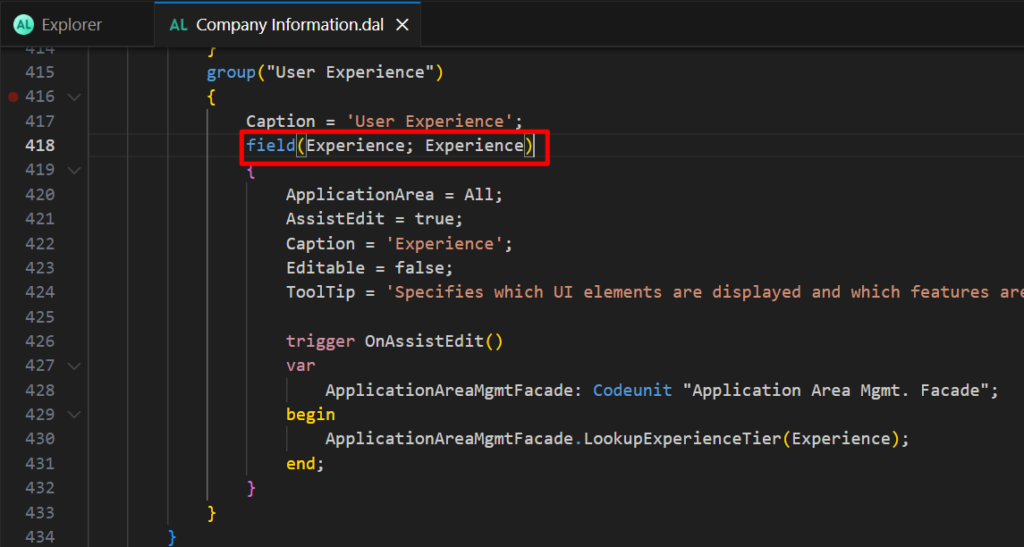Image resolution: width=1024 pixels, height=547 pixels.
Task: Select line number 426 in the gutter
Action: [39, 341]
